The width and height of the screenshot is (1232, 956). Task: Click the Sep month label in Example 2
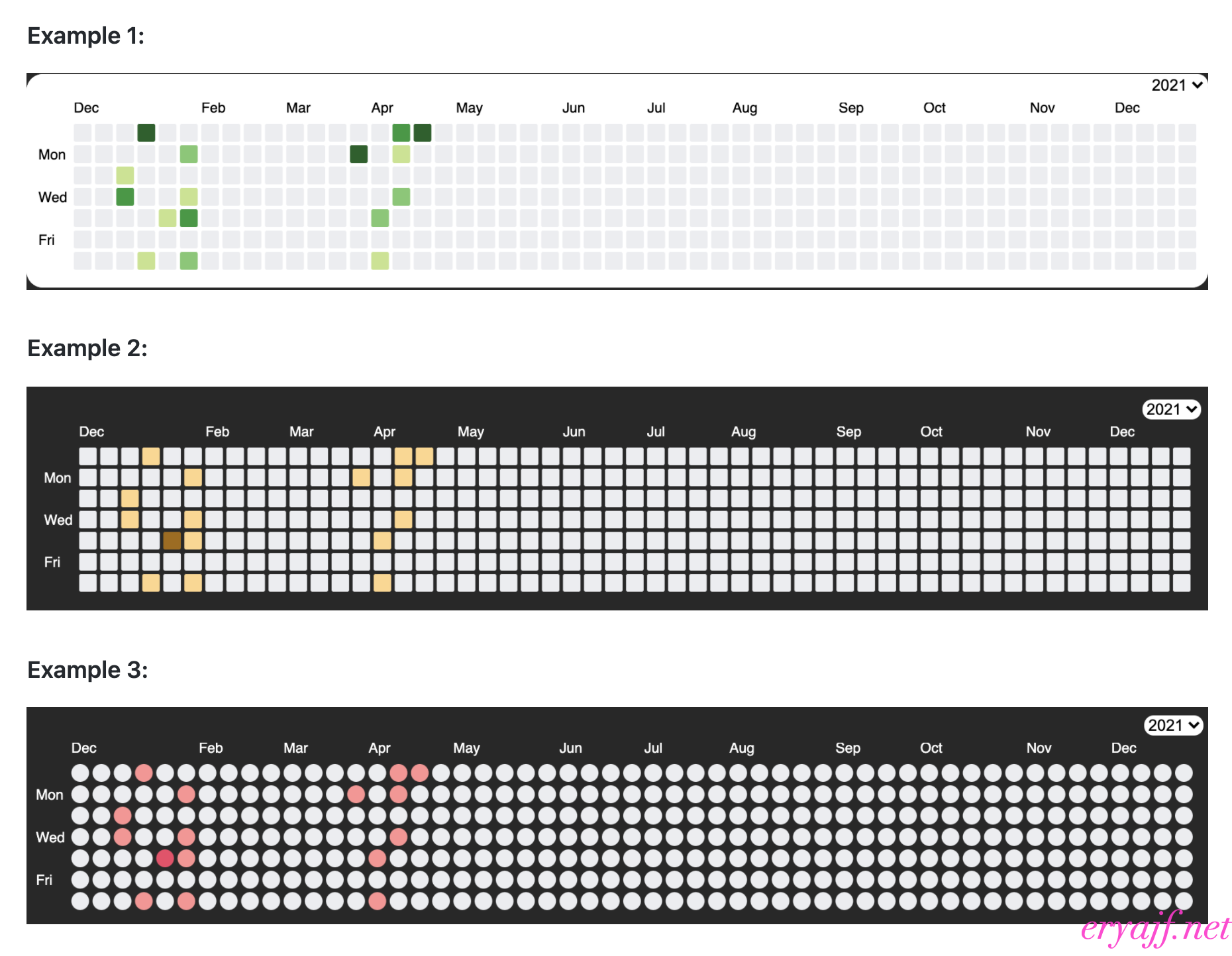848,432
